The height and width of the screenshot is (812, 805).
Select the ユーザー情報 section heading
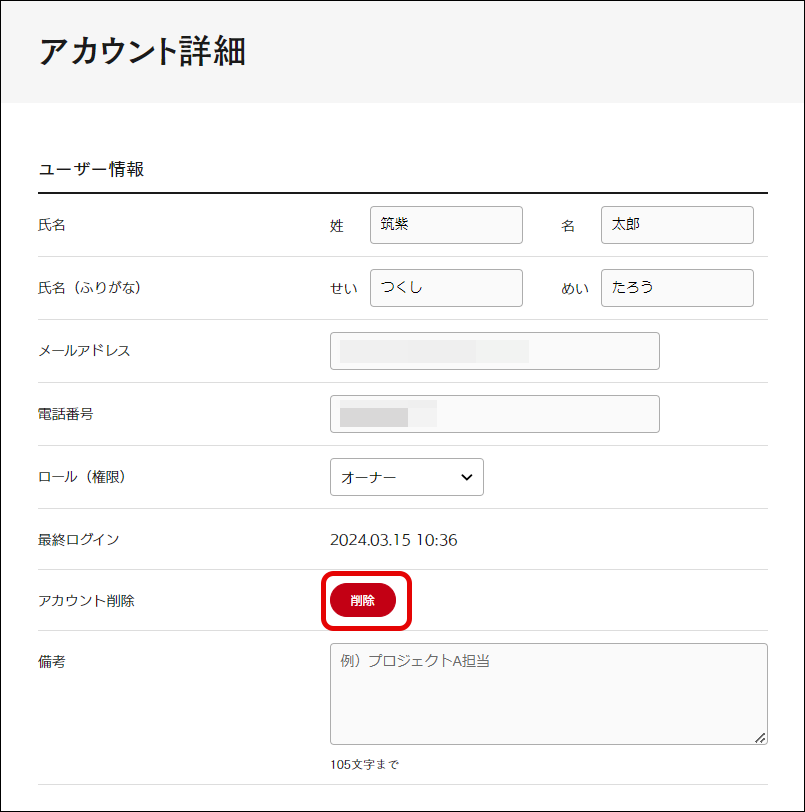(x=91, y=170)
